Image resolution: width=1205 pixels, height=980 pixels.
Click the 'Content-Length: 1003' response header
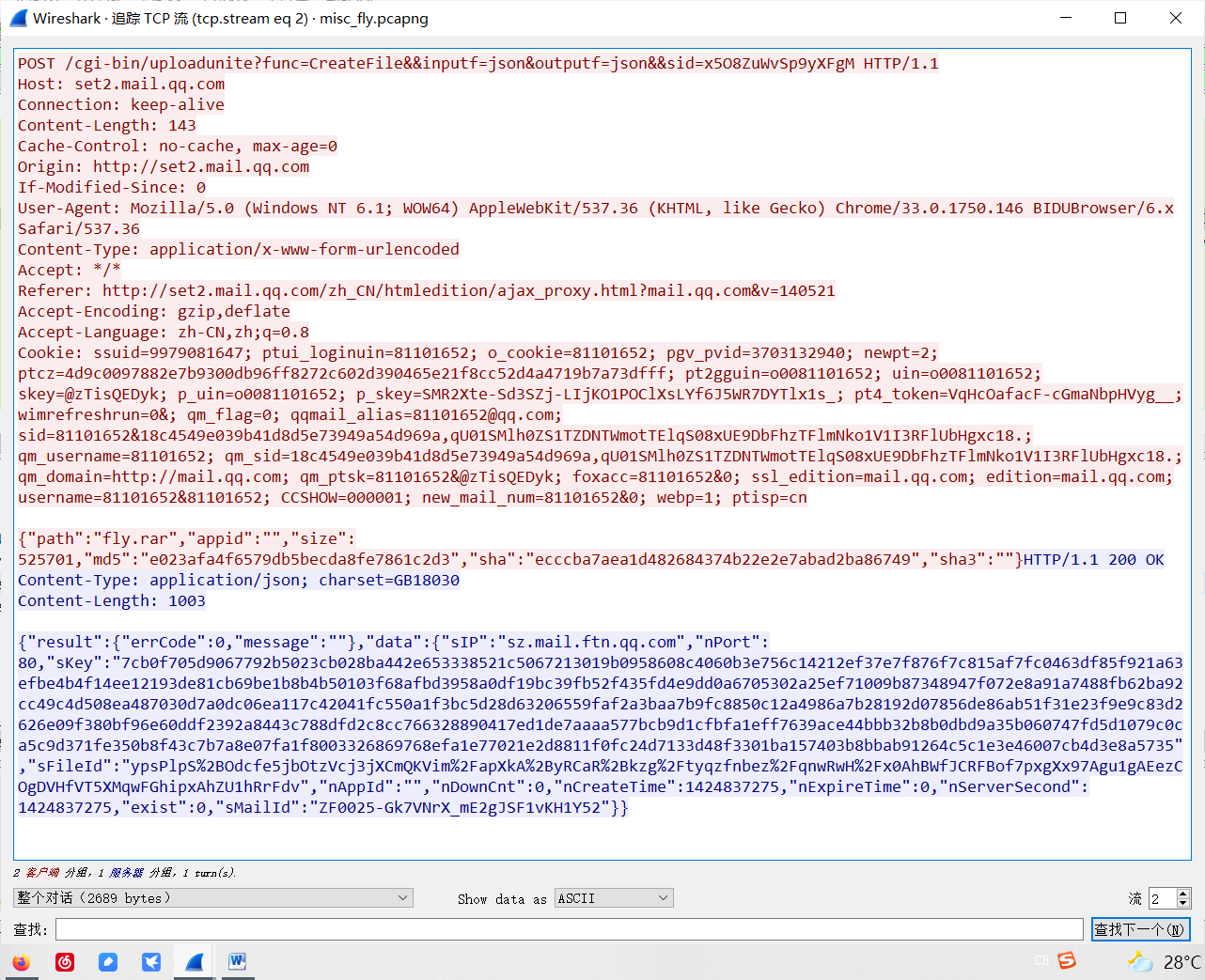point(112,600)
